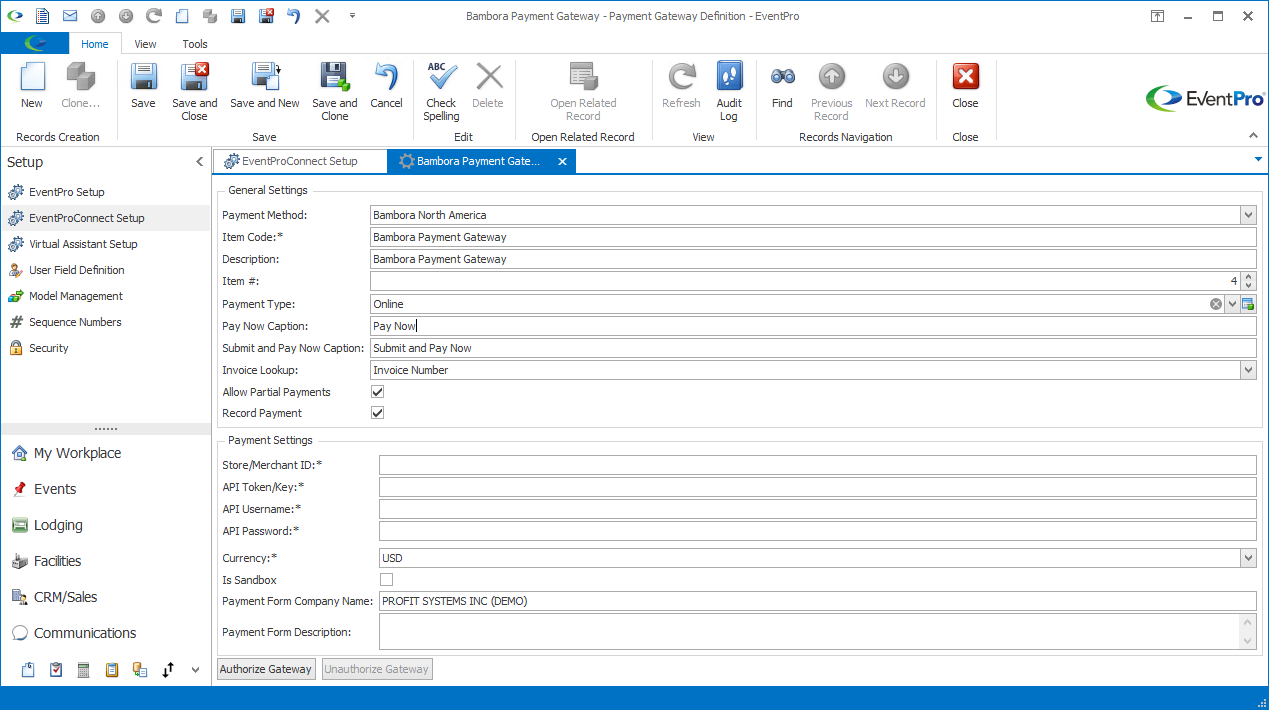The height and width of the screenshot is (710, 1269).
Task: Open the database report icon in navigation footer
Action: point(140,670)
